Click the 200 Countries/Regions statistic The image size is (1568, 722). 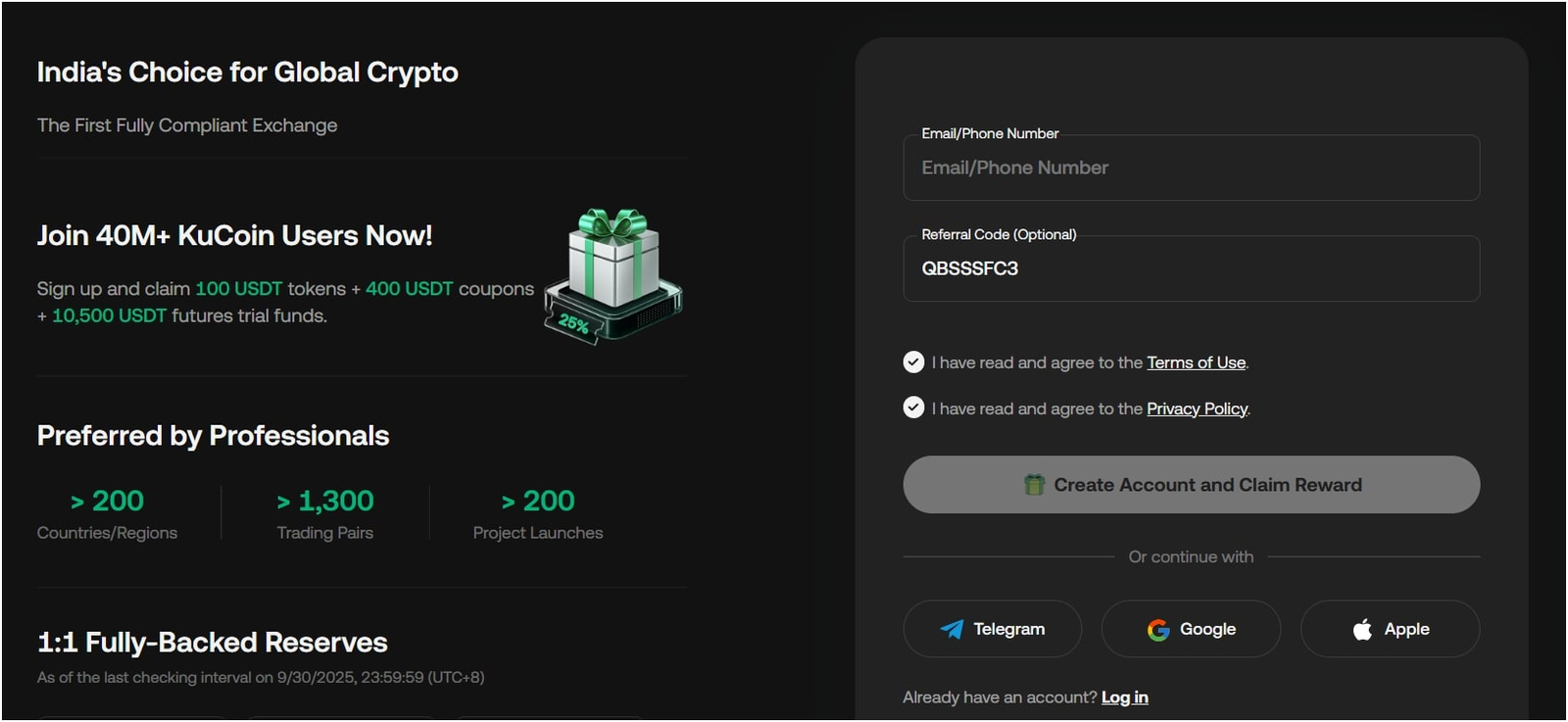tap(108, 514)
